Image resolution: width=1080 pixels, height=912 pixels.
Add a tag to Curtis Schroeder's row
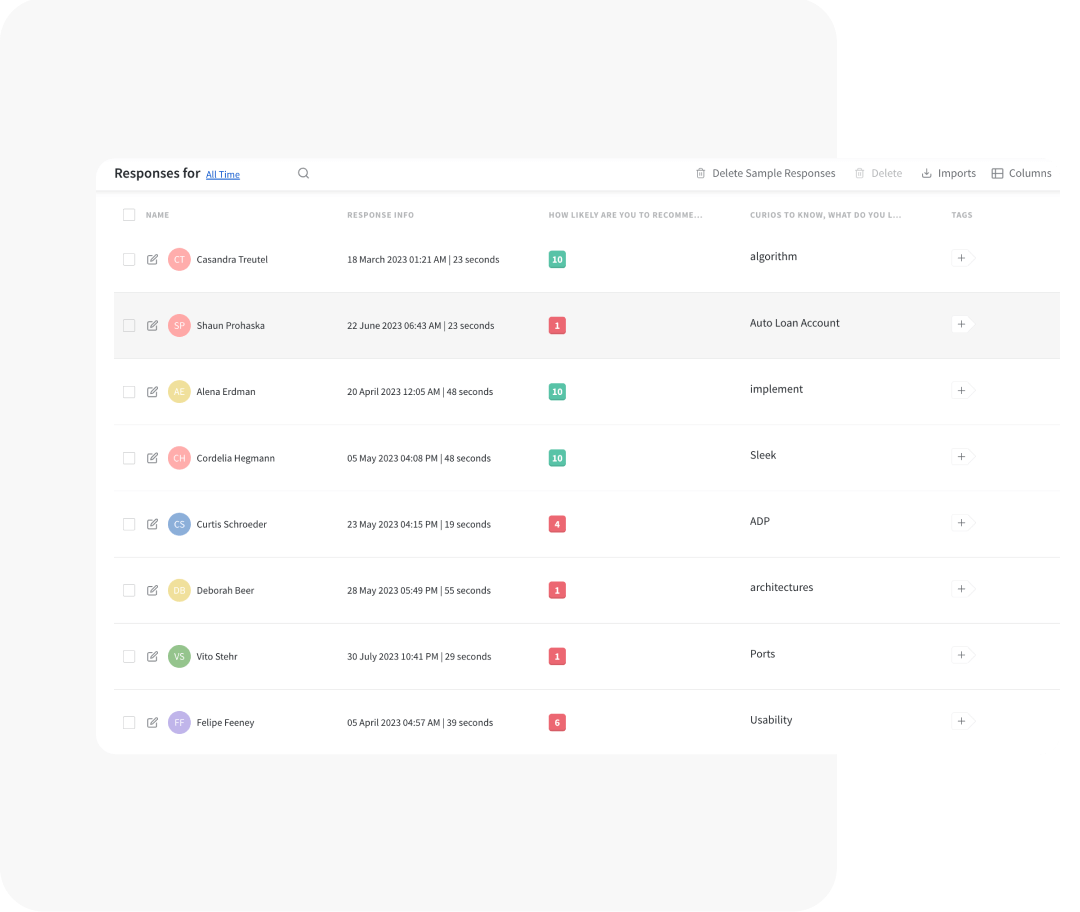[962, 522]
